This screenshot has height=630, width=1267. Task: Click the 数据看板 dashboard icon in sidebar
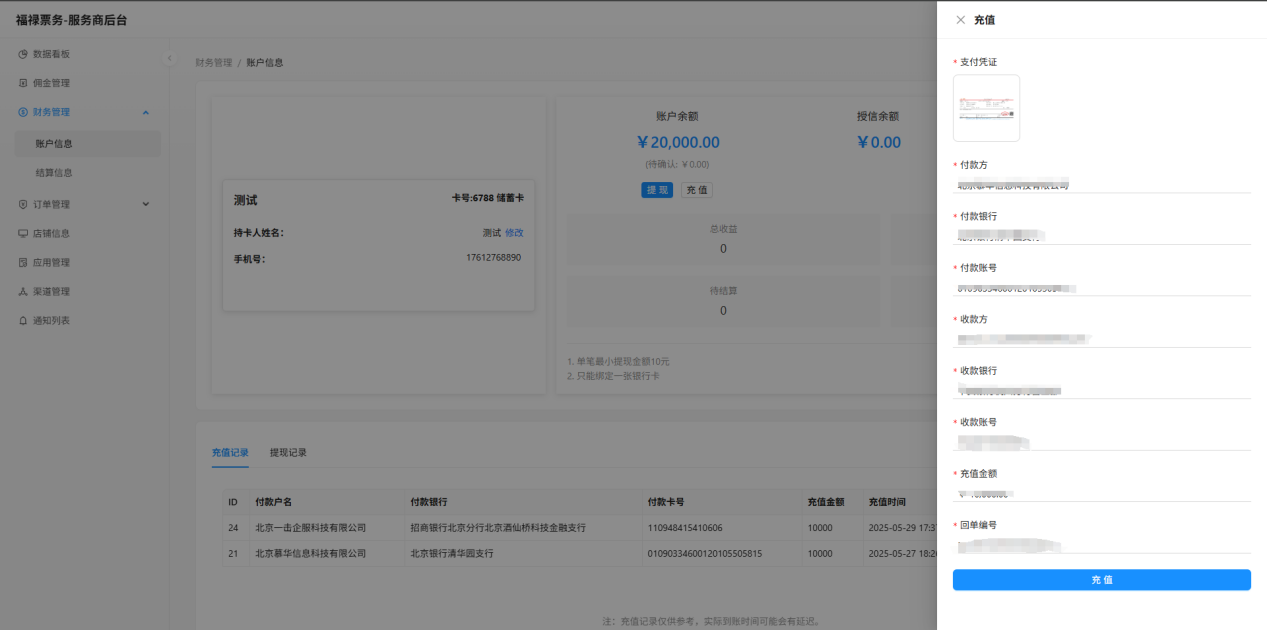coord(23,54)
